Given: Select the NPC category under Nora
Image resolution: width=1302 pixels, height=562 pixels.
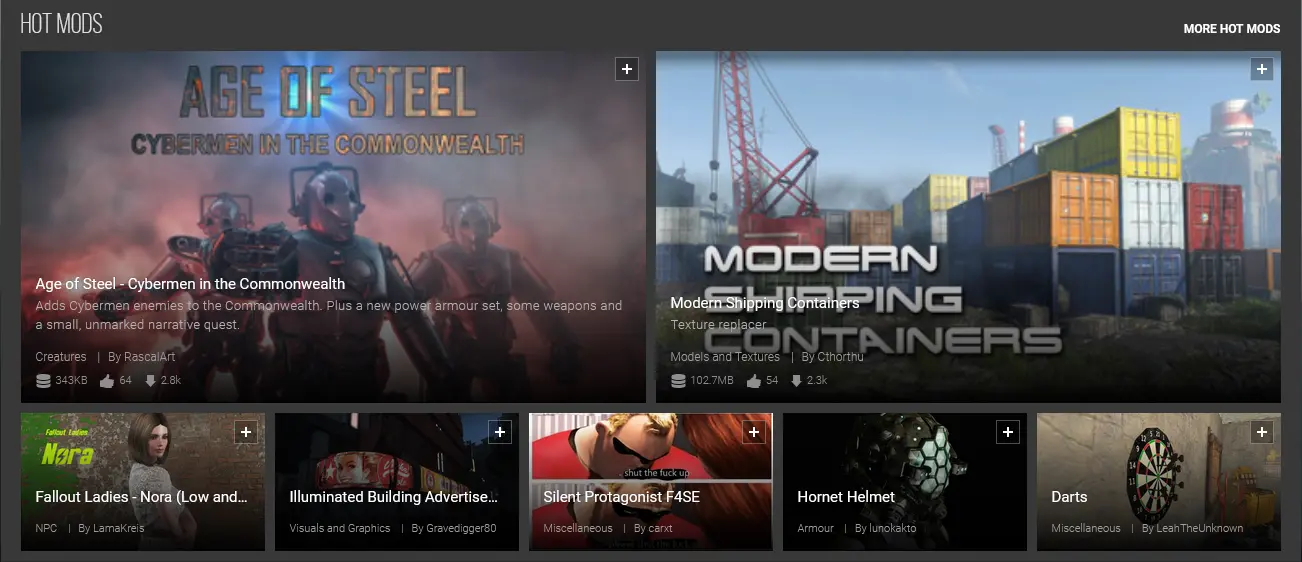Looking at the screenshot, I should [x=46, y=528].
